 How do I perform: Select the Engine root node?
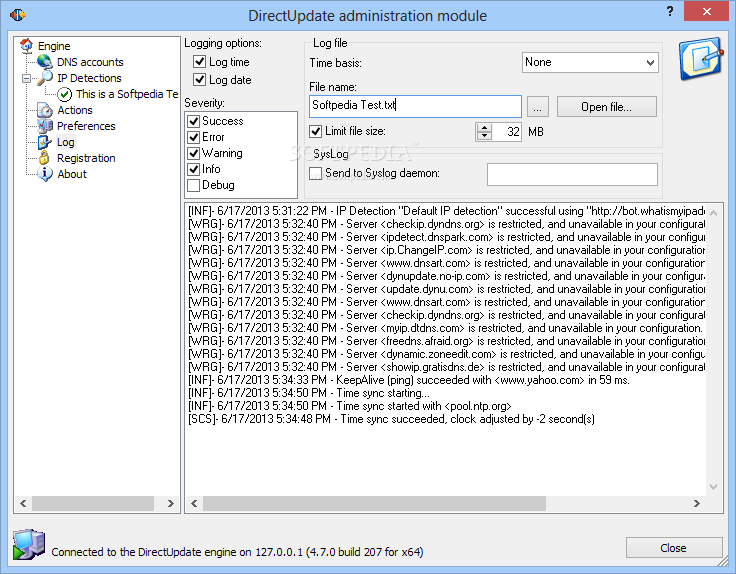[54, 46]
